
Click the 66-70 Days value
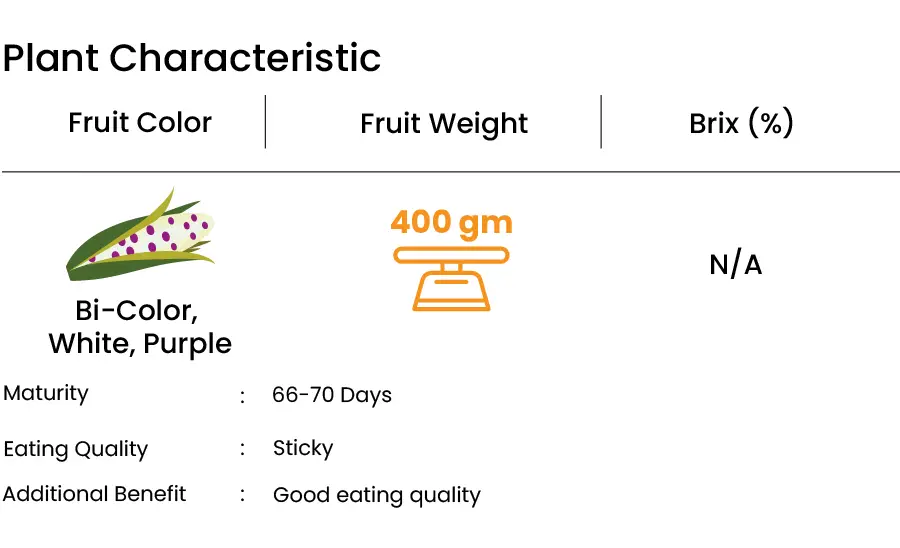tap(332, 395)
